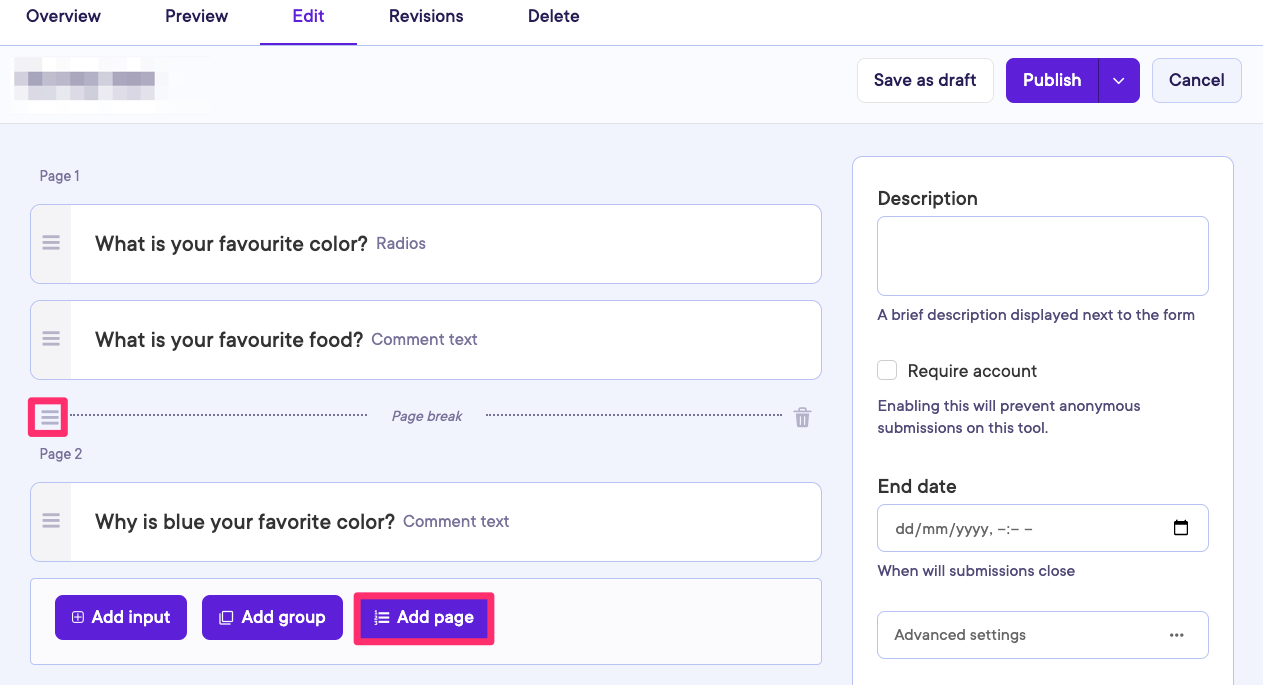Click the Publish button
The image size is (1263, 685).
click(1051, 80)
